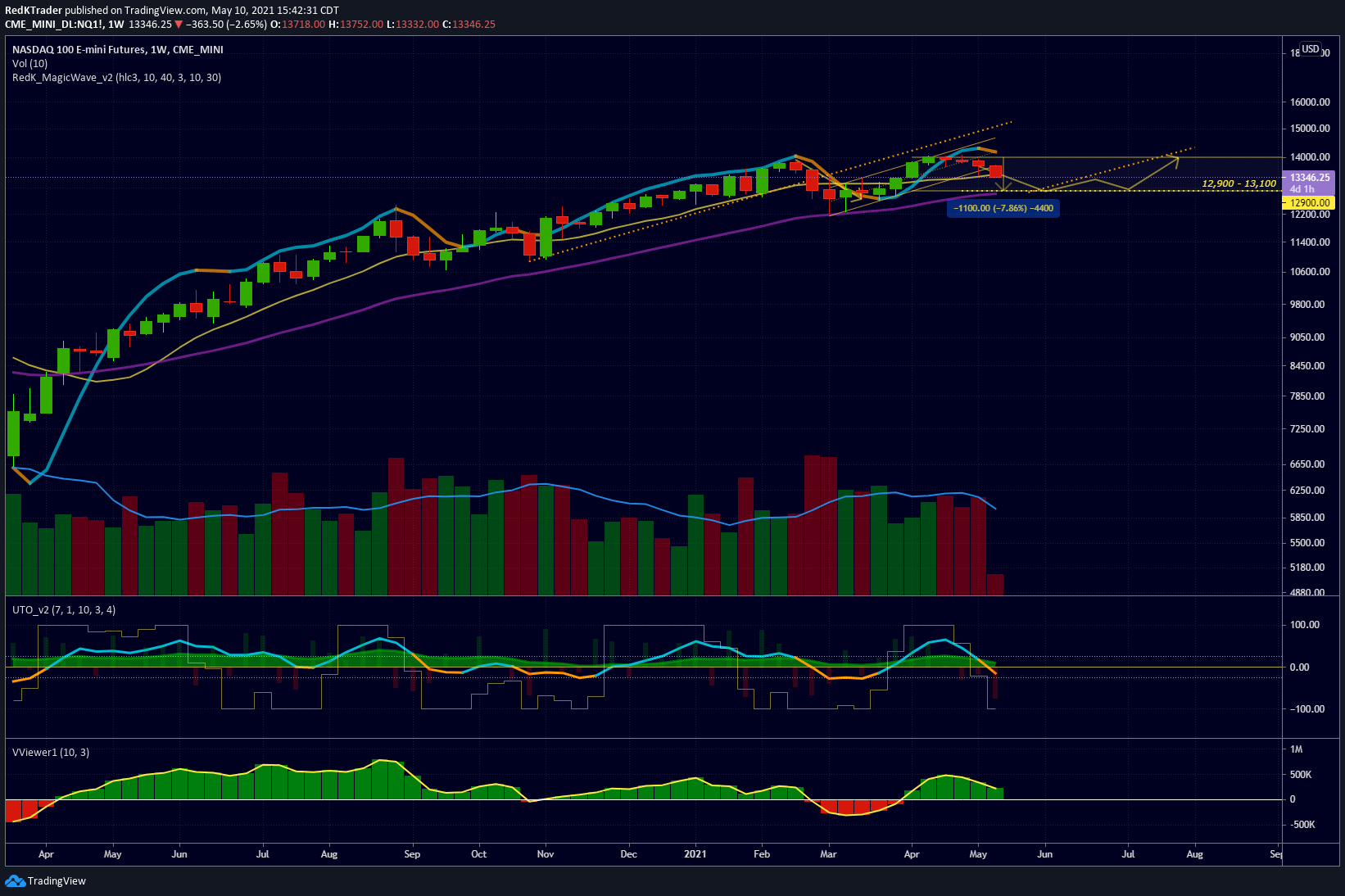Image resolution: width=1345 pixels, height=896 pixels.
Task: Click the RedKTrader author name
Action: click(34, 11)
